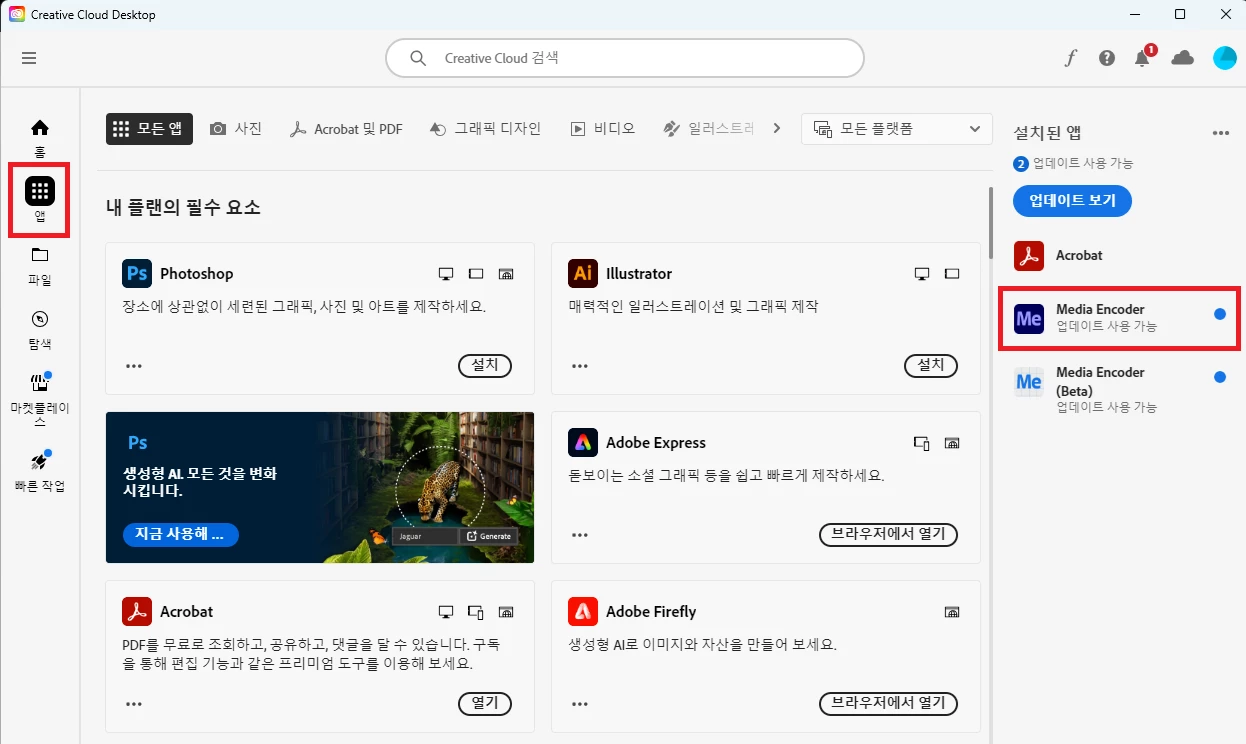Open Illustrator card more options (...)
1246x744 pixels.
580,366
